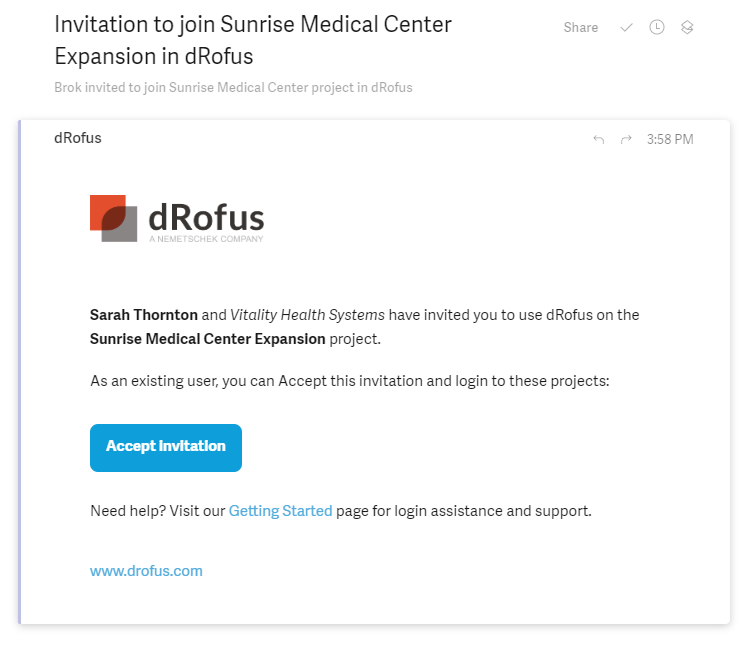Click bold Sunrise Medical Center Expansion text

click(x=207, y=339)
